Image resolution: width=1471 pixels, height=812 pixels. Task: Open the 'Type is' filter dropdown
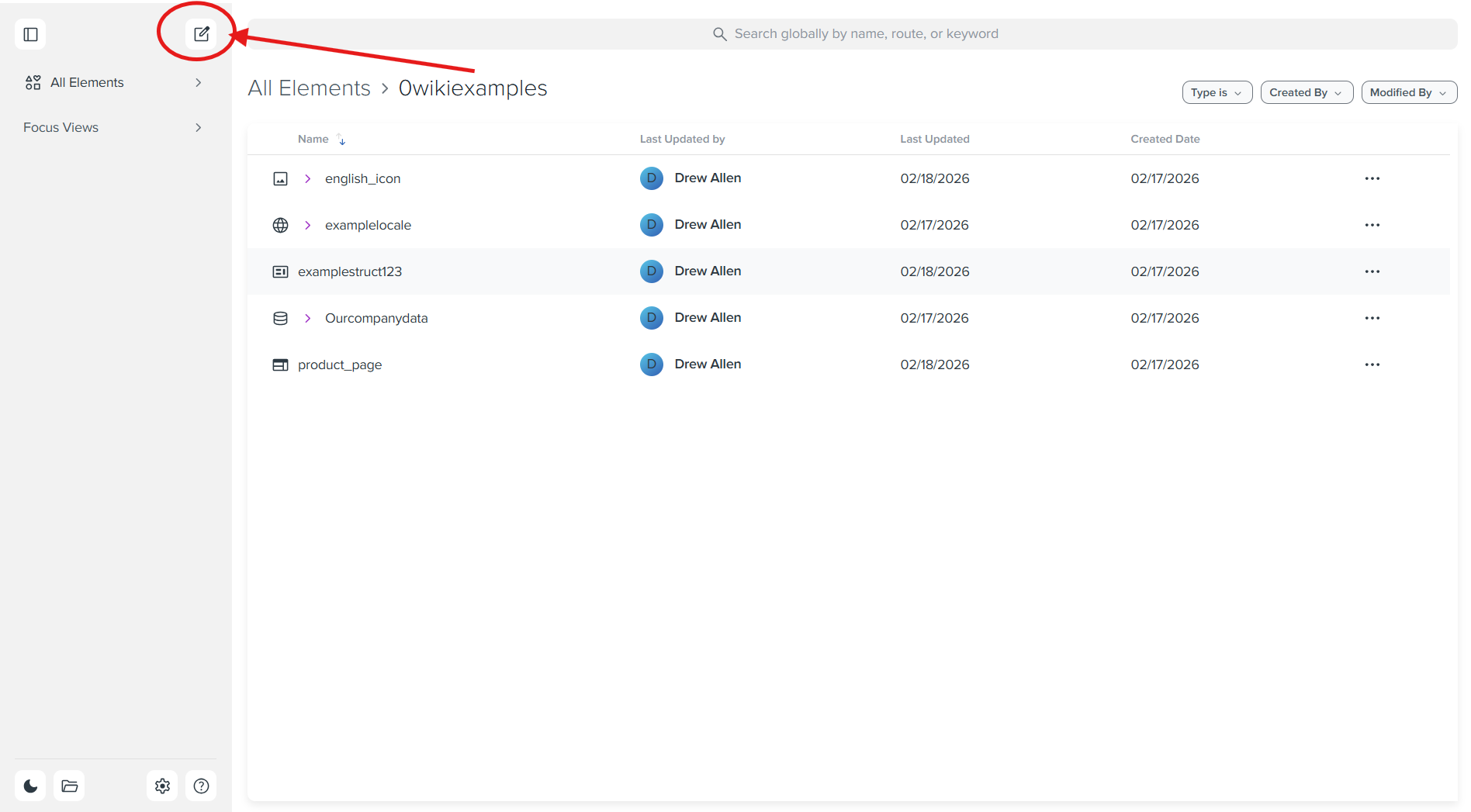tap(1216, 92)
